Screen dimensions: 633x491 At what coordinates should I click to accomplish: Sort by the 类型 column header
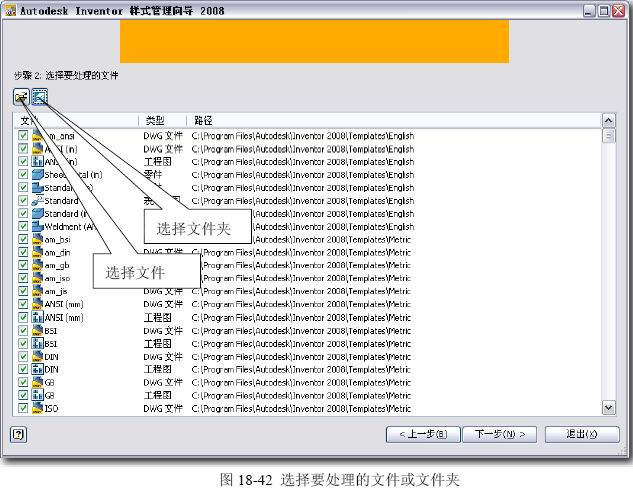[162, 120]
